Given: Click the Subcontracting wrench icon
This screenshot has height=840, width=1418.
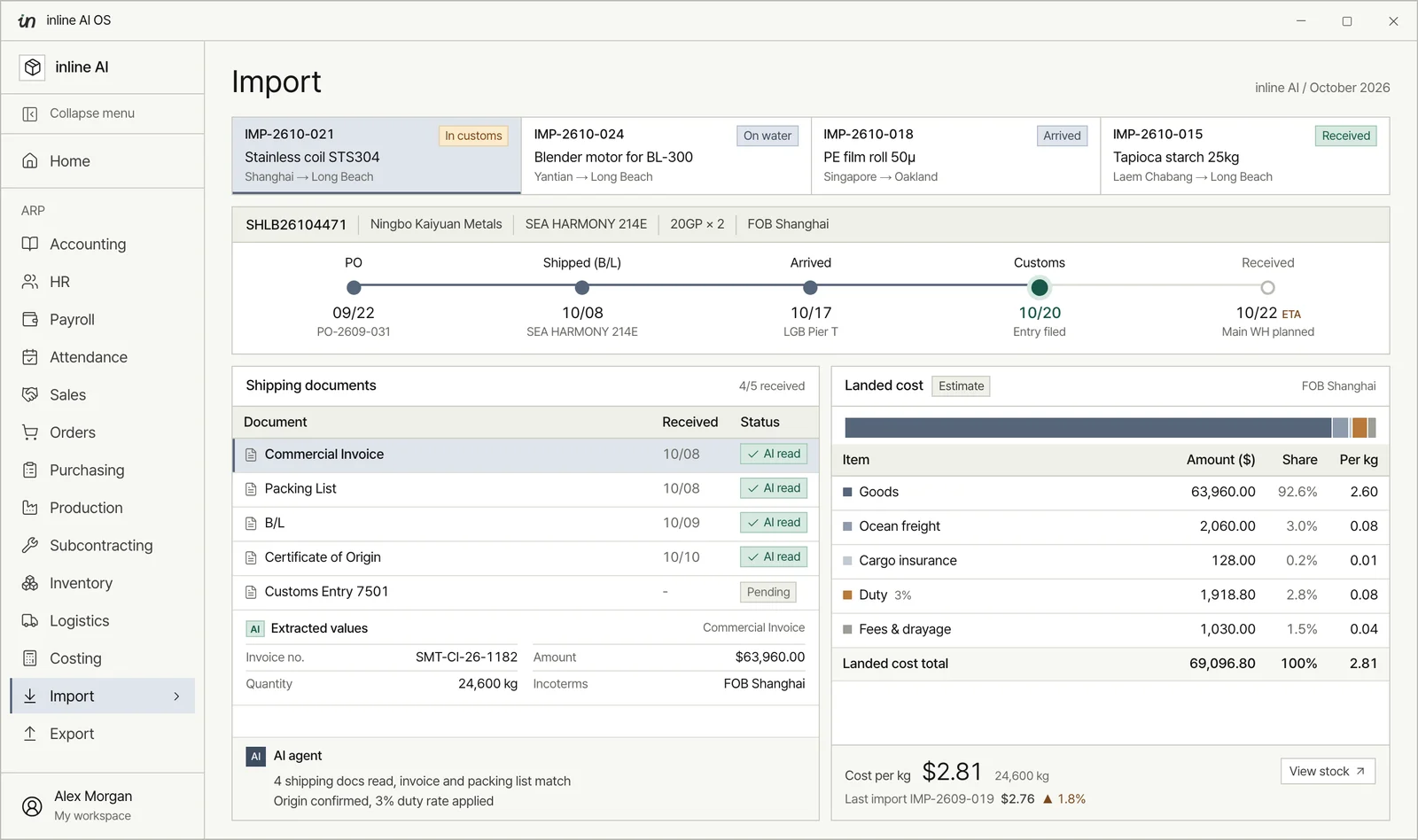Looking at the screenshot, I should [x=30, y=545].
